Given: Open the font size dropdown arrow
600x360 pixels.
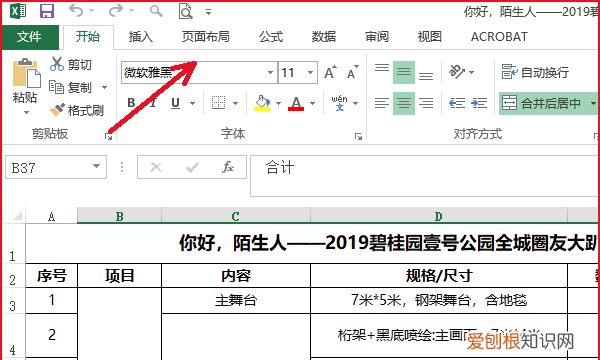Looking at the screenshot, I should pyautogui.click(x=311, y=72).
